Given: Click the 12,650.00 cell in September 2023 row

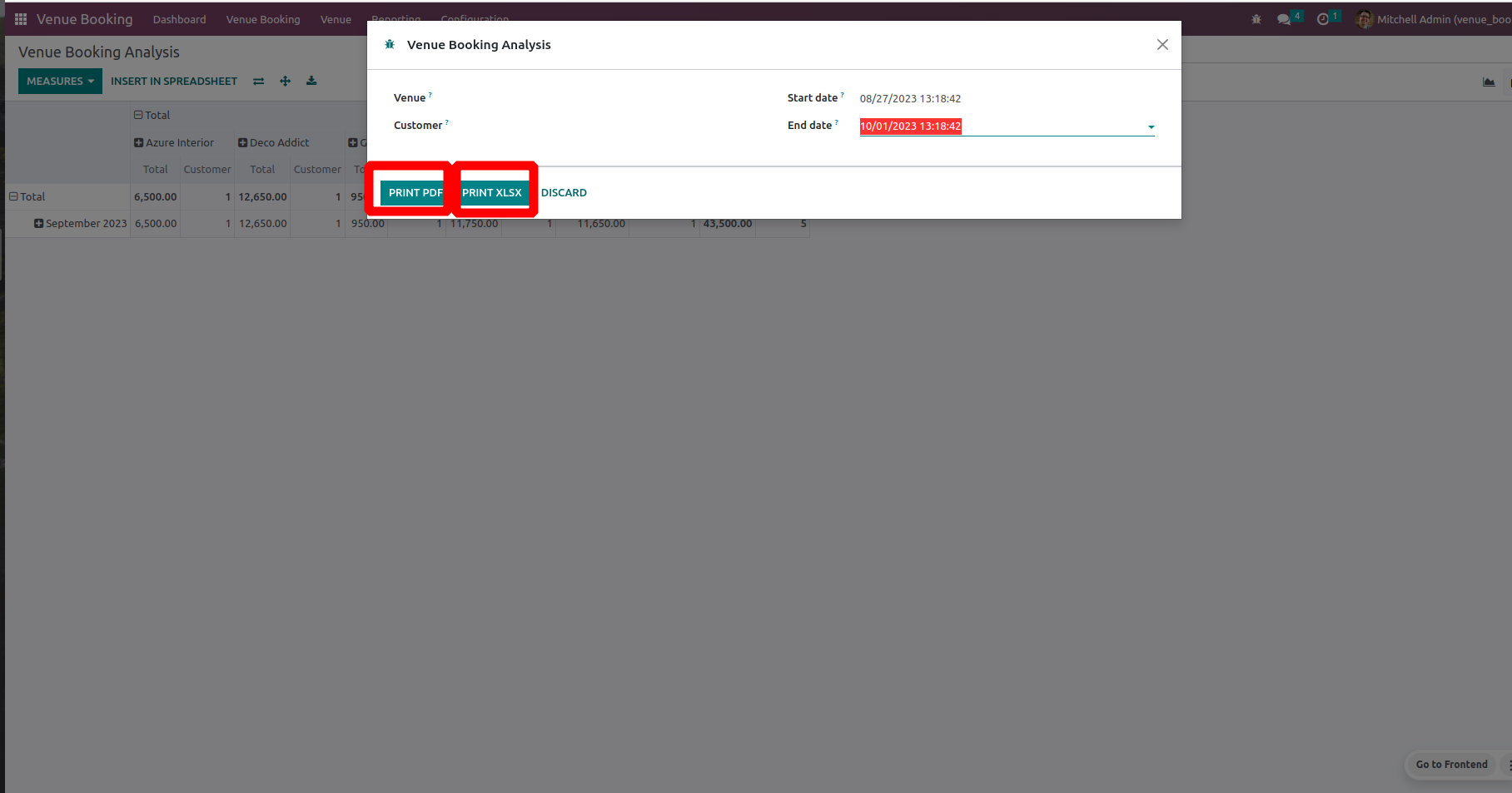Looking at the screenshot, I should pos(263,223).
